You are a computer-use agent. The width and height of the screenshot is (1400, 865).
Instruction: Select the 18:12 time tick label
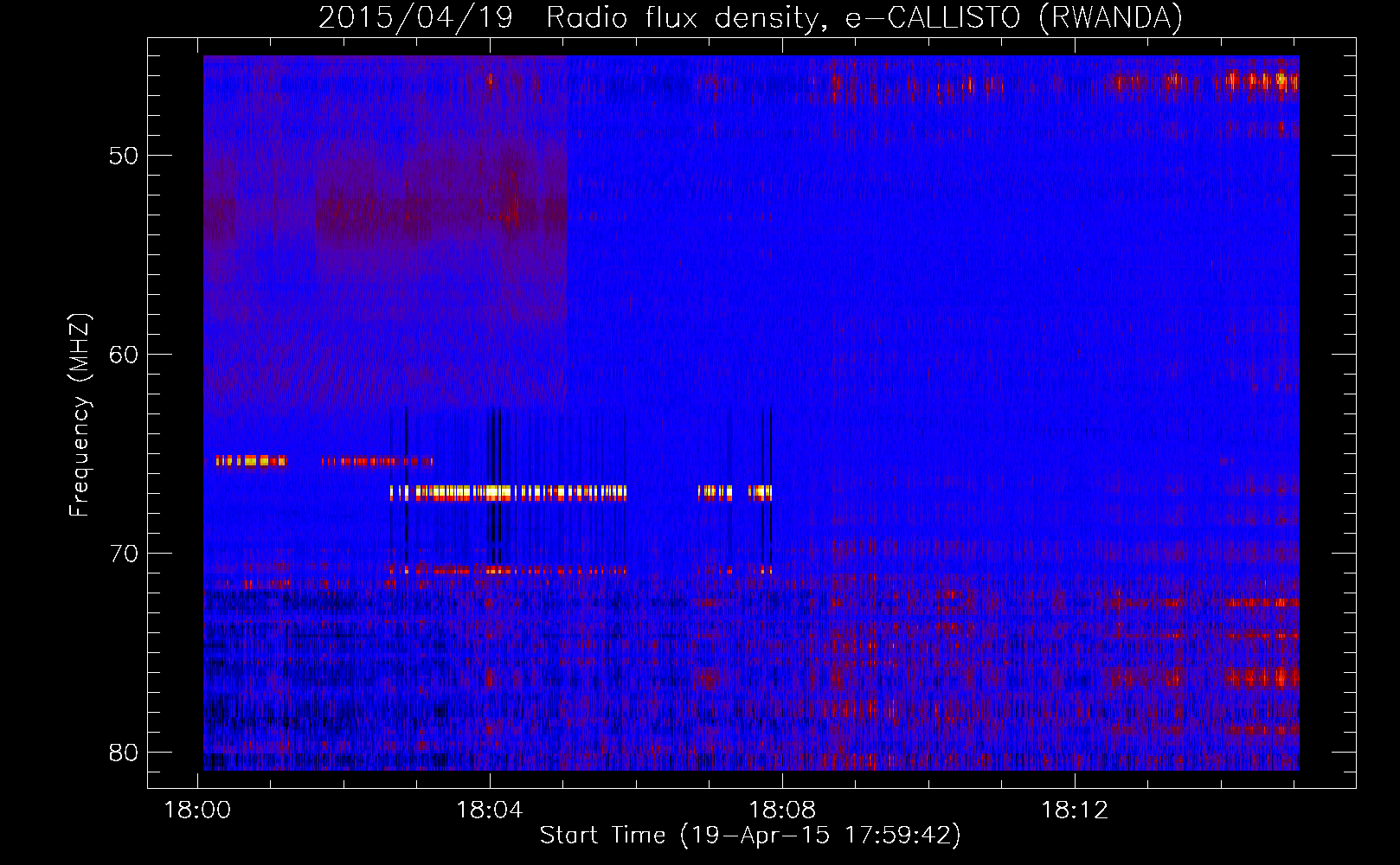tap(1075, 810)
